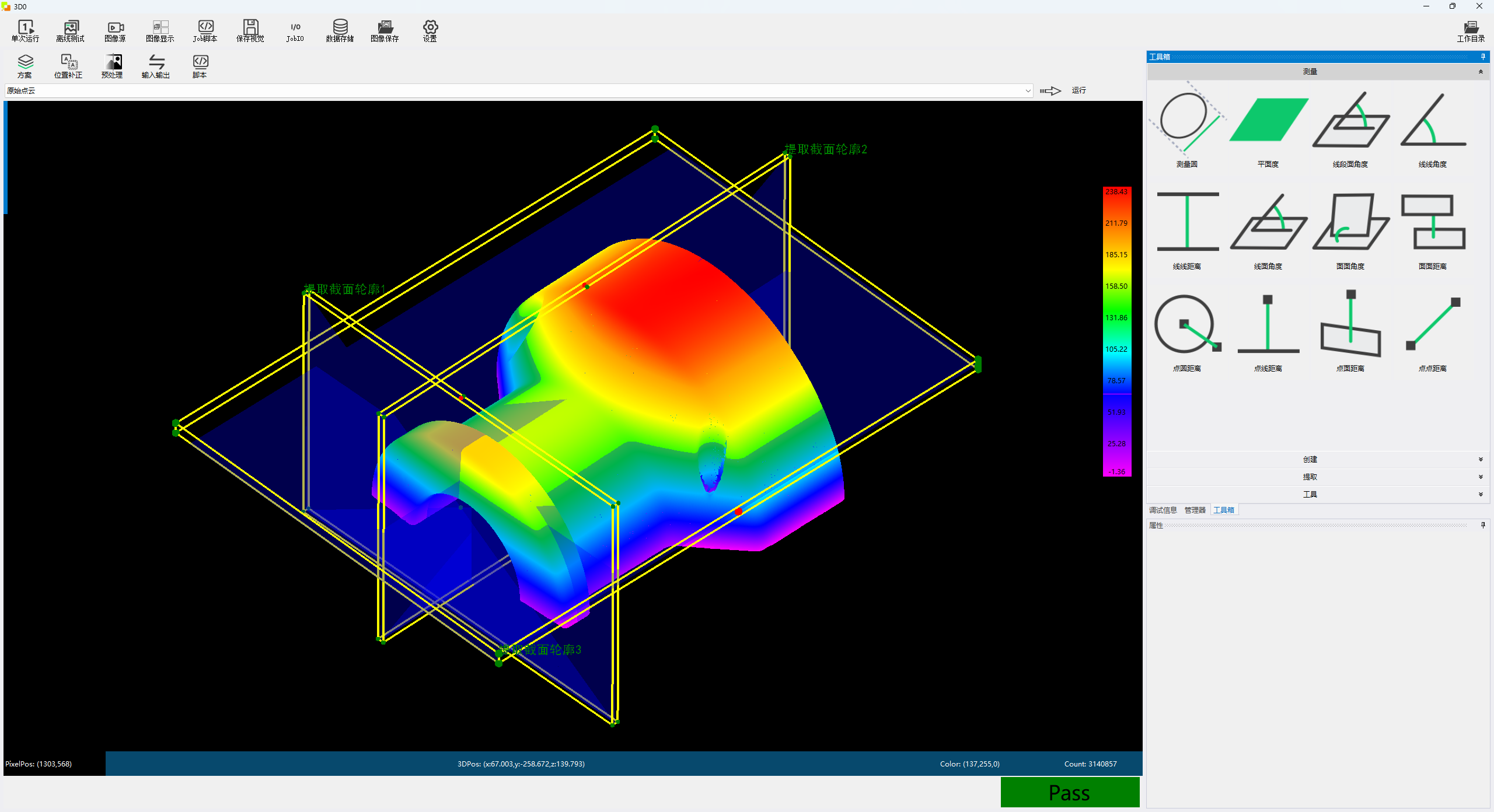Image resolution: width=1494 pixels, height=812 pixels.
Task: Click the 运行 run button
Action: (1078, 90)
